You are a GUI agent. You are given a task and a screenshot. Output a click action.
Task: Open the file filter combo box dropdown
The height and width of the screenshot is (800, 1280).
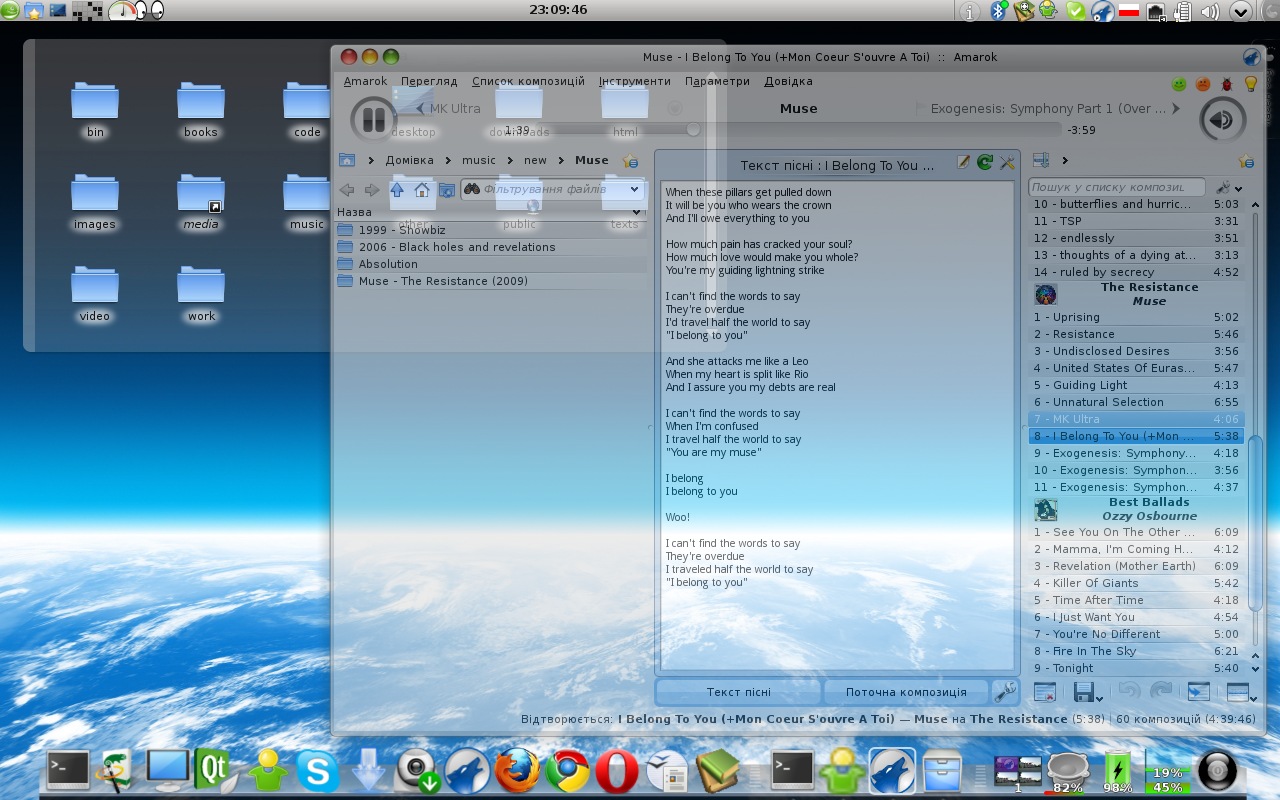pos(635,189)
